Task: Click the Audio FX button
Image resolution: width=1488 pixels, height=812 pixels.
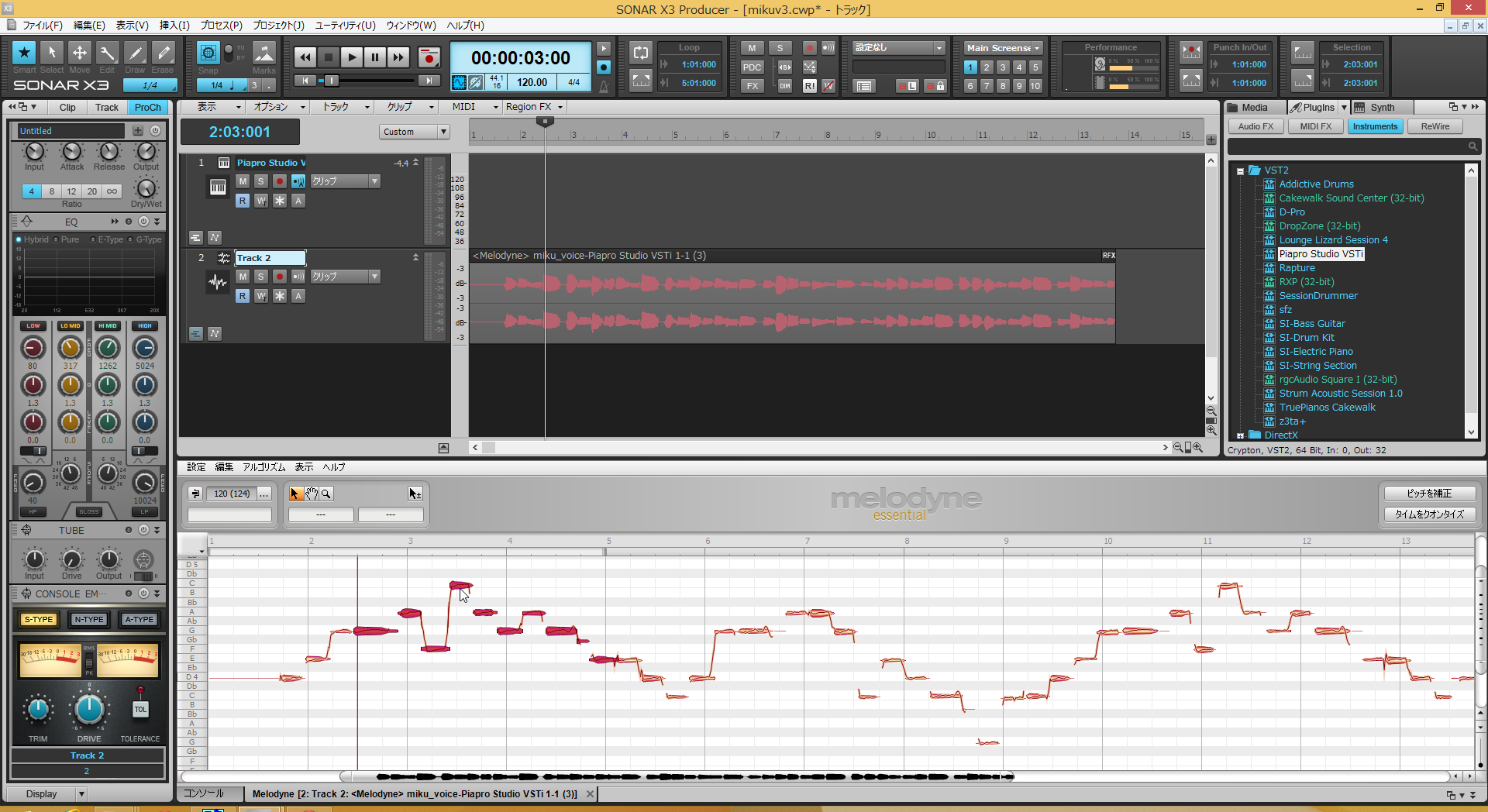Action: (1255, 126)
